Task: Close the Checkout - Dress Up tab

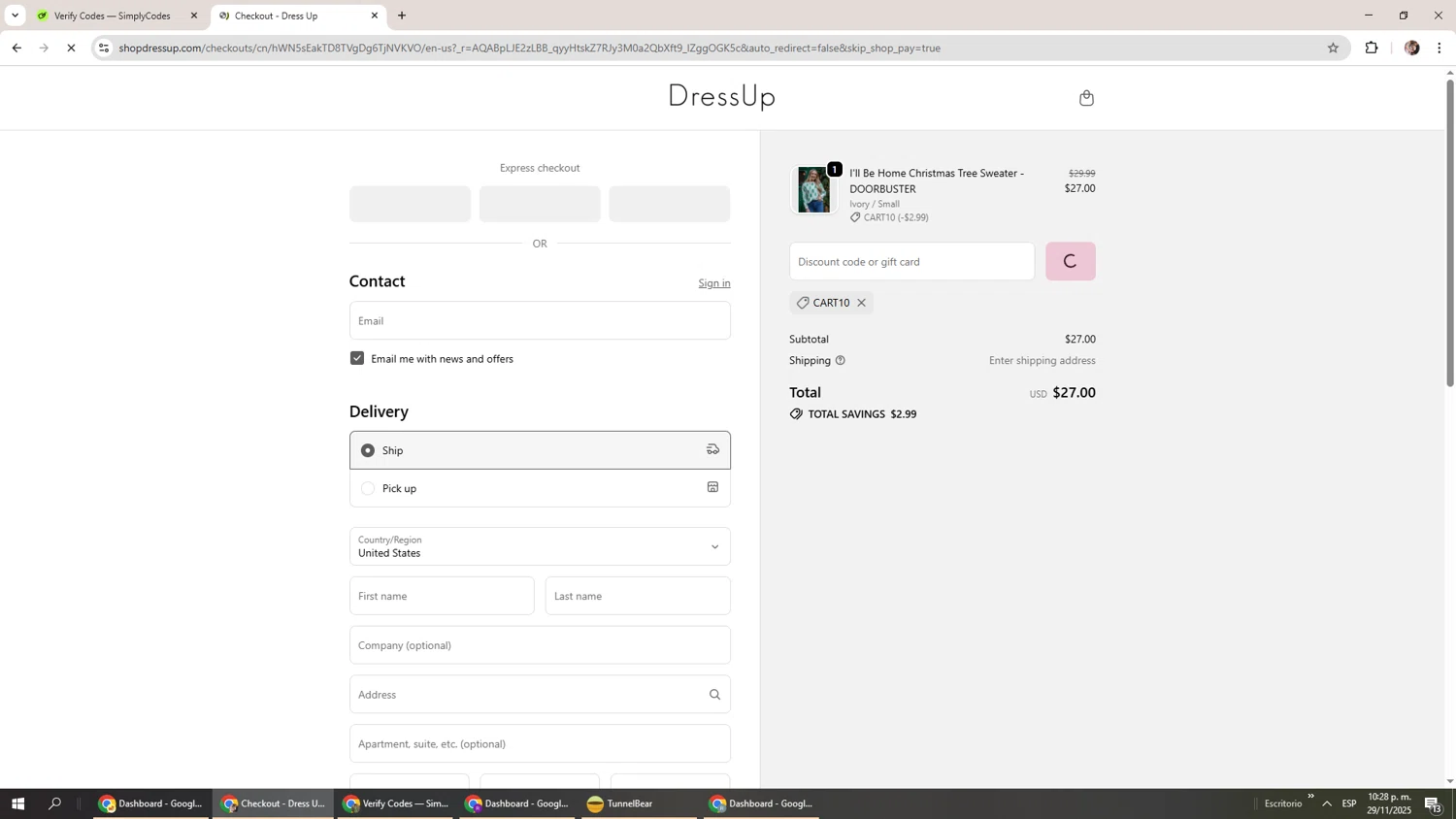Action: click(x=375, y=16)
